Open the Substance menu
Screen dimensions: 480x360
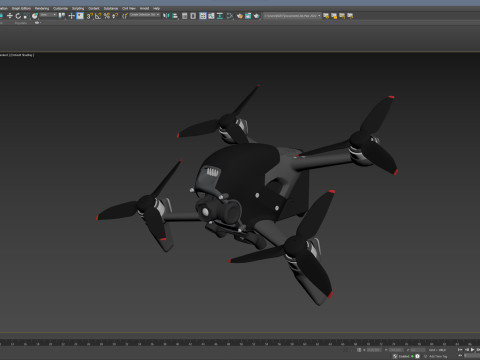click(x=111, y=8)
